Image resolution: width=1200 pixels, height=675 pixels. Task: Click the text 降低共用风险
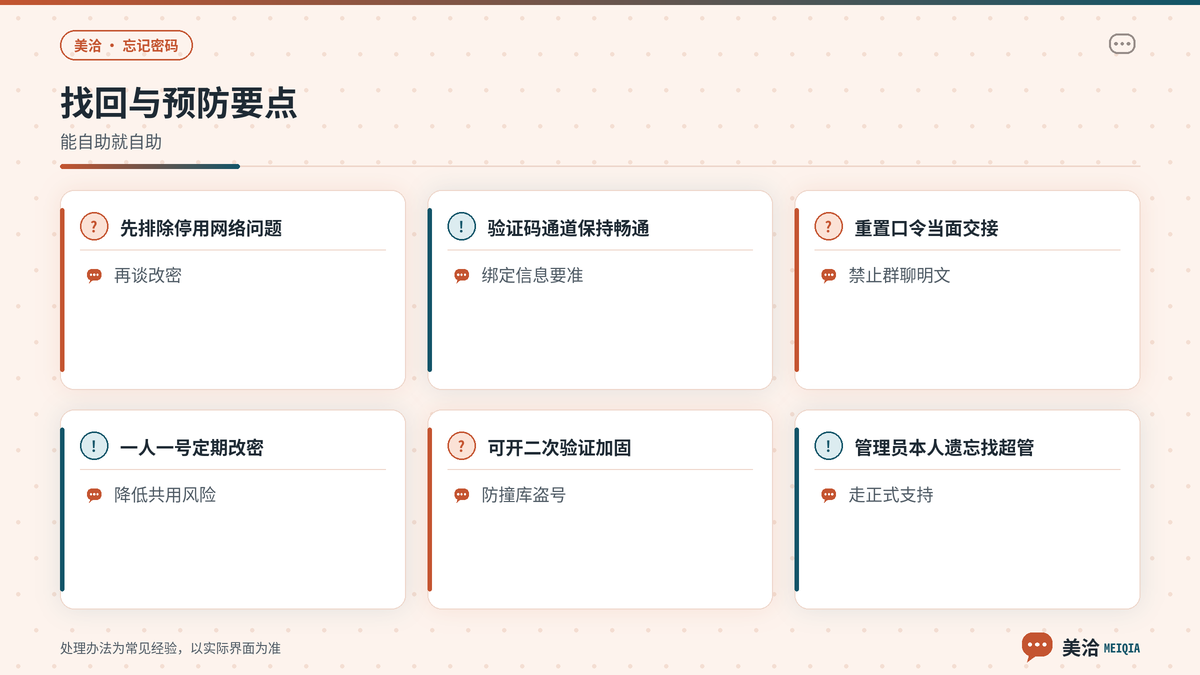tap(165, 495)
